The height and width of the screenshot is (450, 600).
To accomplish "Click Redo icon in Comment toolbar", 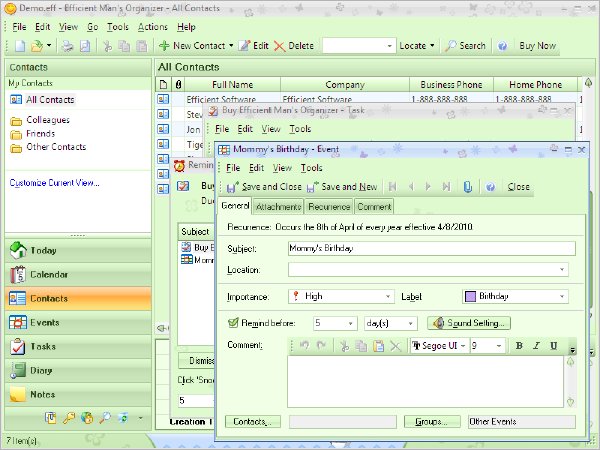I will coord(321,346).
